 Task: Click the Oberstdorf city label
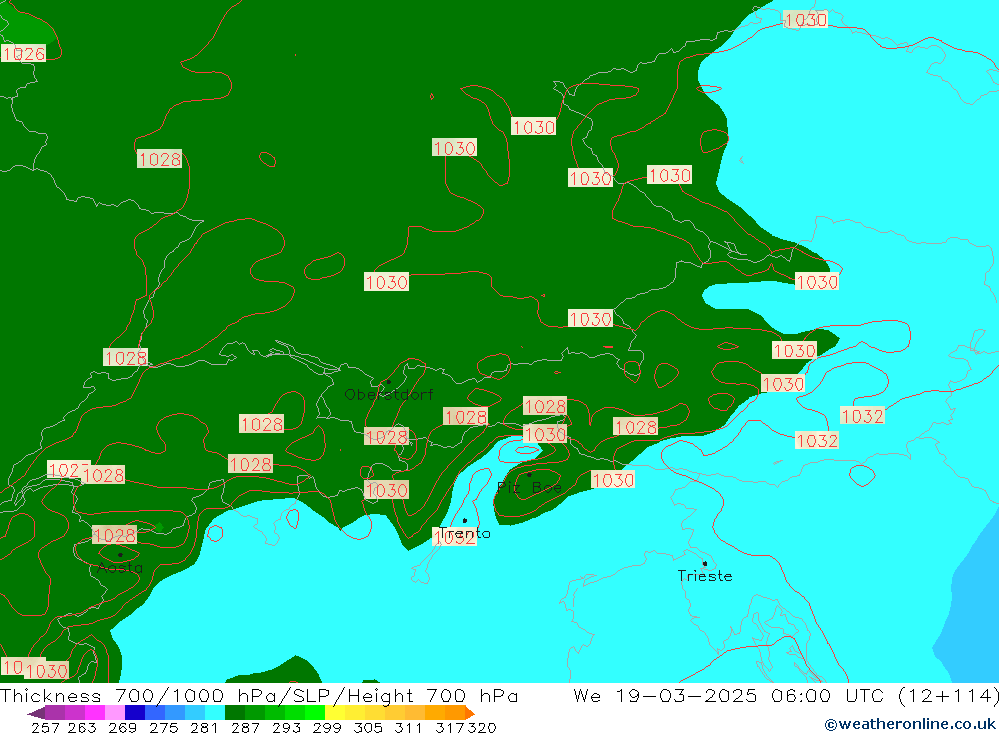[388, 394]
